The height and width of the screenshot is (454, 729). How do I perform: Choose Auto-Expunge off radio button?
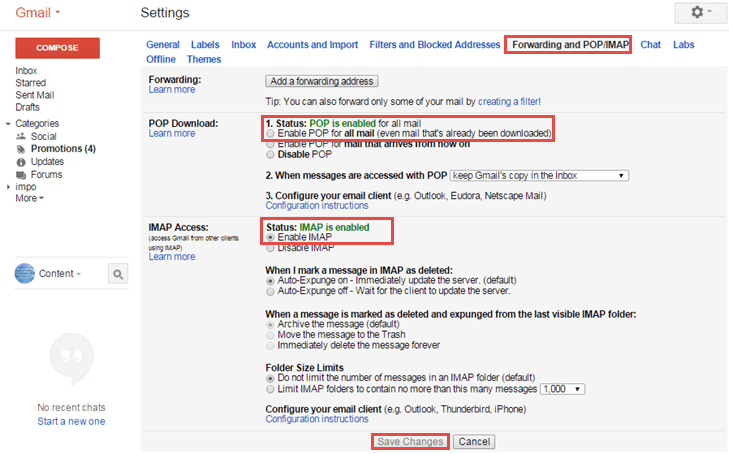pos(270,291)
